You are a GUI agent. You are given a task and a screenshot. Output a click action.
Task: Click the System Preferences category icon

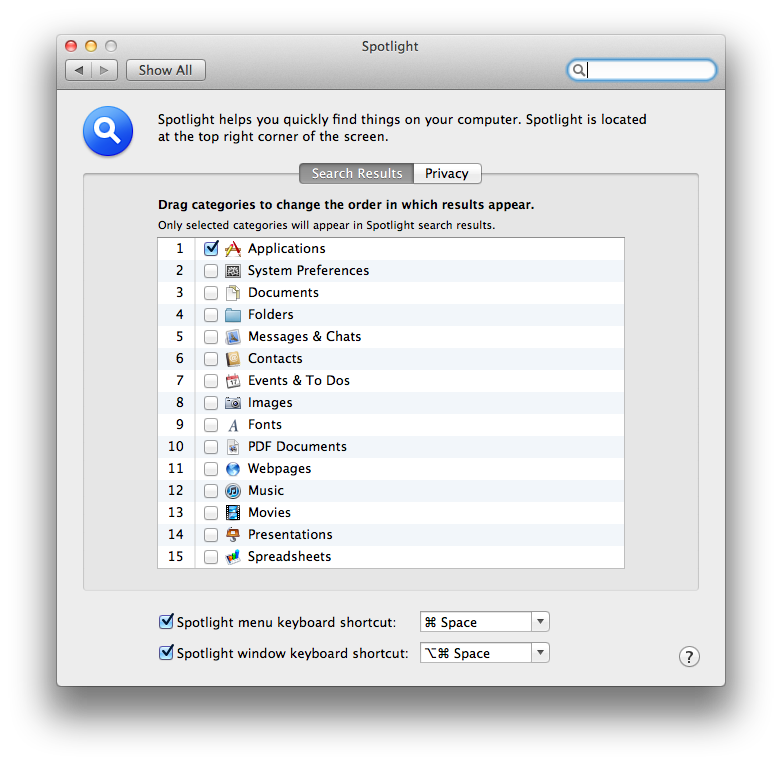click(x=233, y=271)
